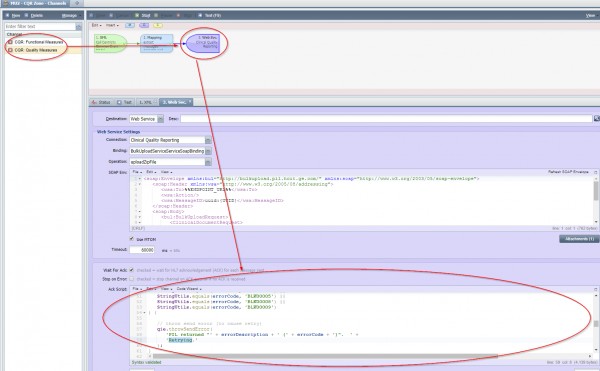Open SOAP envelope editor View menu
Screen dimensions: 600x371
point(166,172)
